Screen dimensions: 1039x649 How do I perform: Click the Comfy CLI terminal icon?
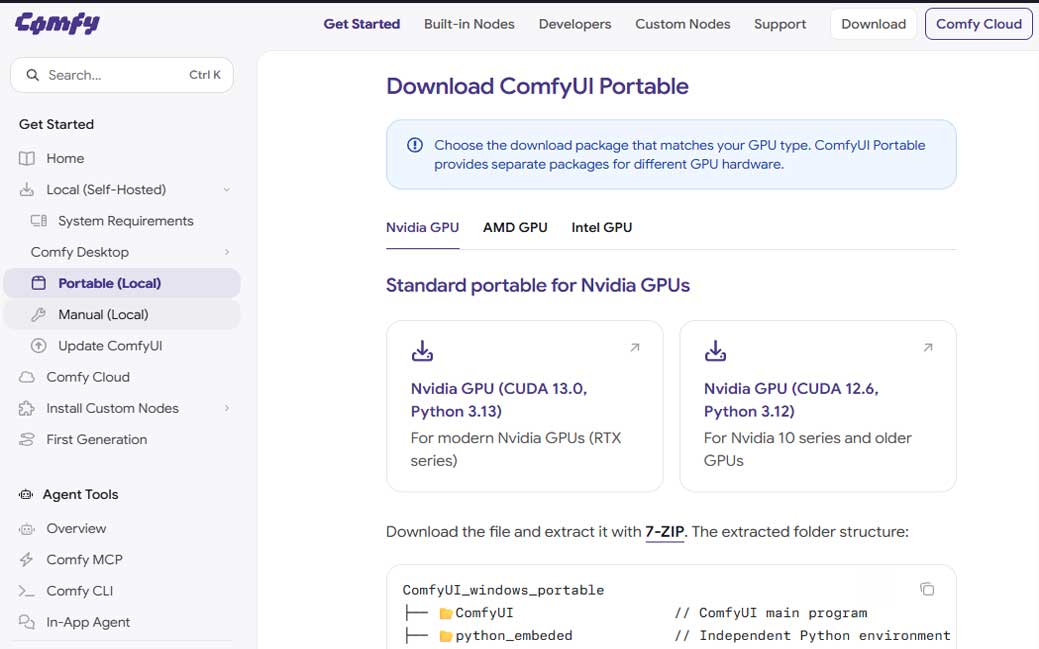(x=27, y=591)
